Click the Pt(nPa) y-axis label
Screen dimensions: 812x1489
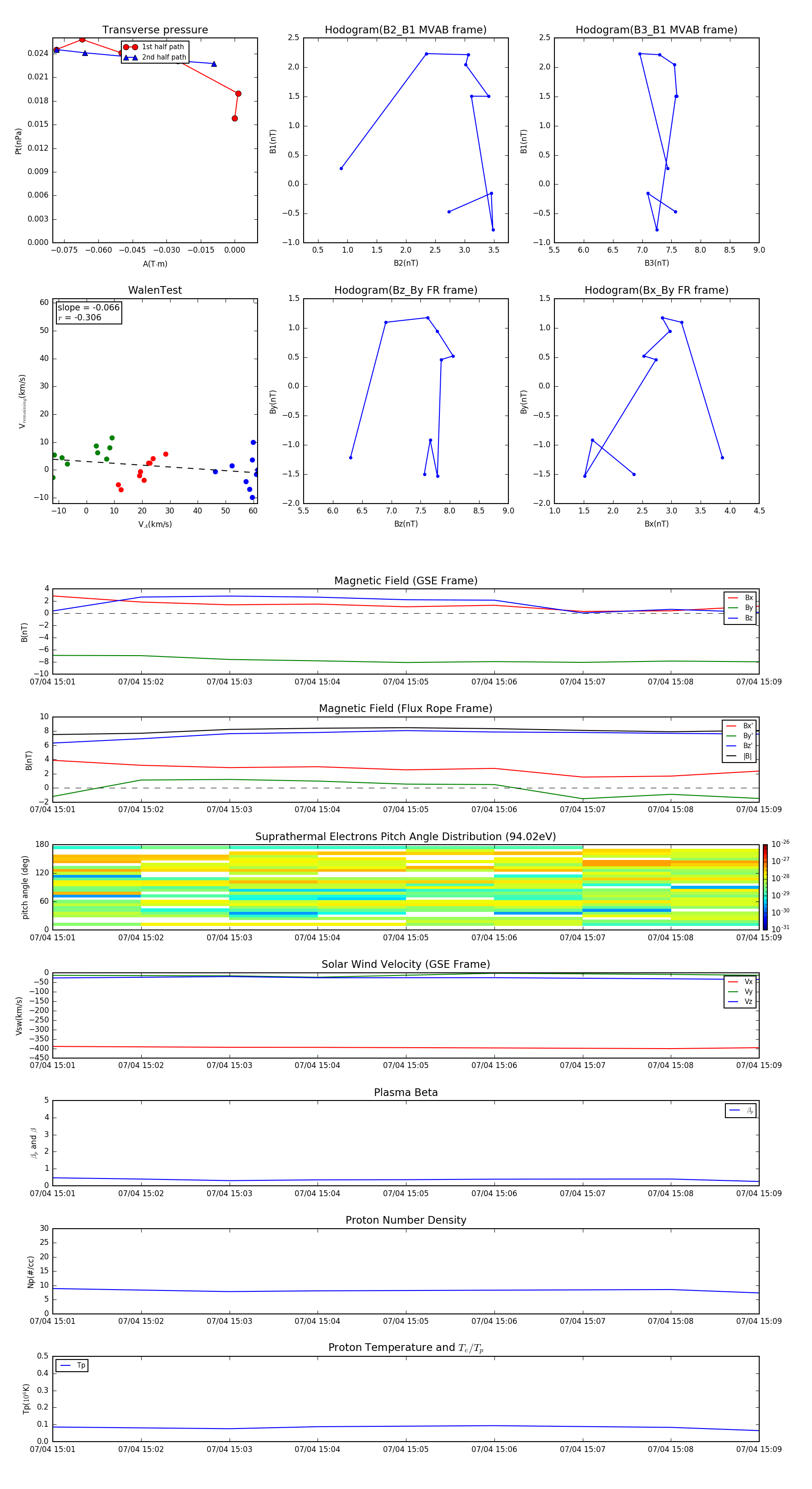(18, 141)
